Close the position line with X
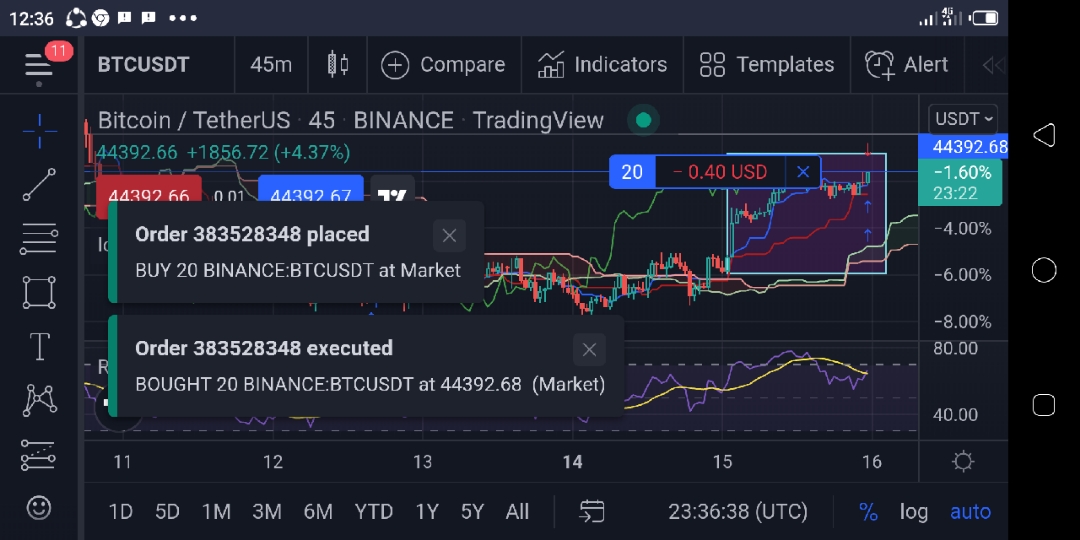Viewport: 1080px width, 540px height. (x=803, y=172)
